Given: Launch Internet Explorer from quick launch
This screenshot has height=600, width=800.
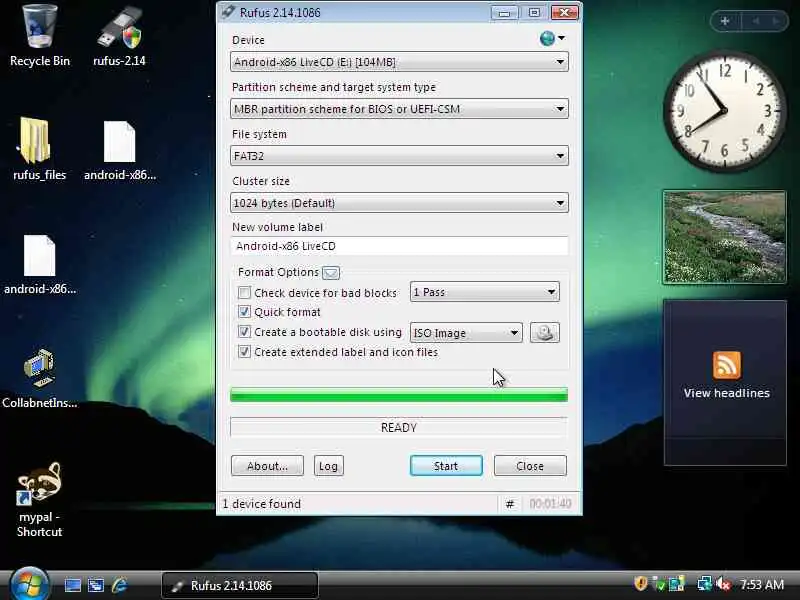Looking at the screenshot, I should pyautogui.click(x=119, y=585).
